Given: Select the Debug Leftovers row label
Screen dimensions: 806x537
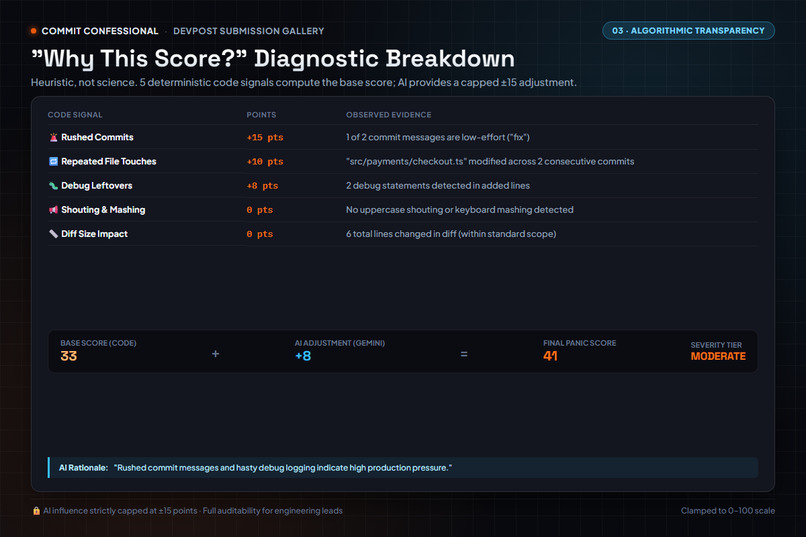Looking at the screenshot, I should coord(97,186).
